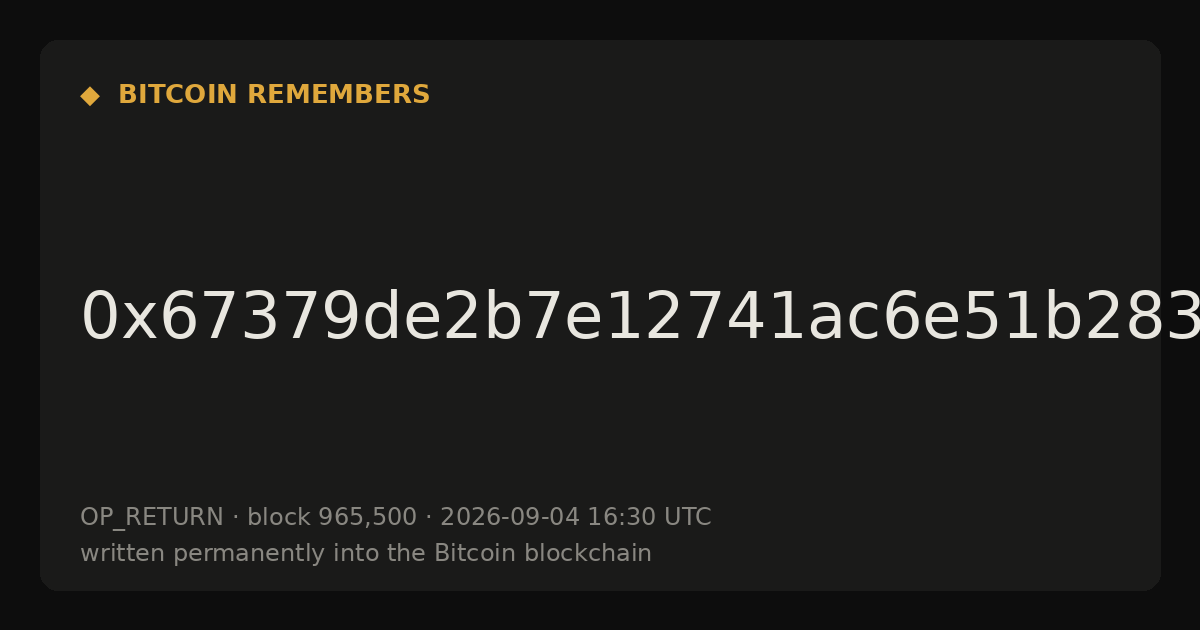The image size is (1200, 630).
Task: Click the written permanently footer line
Action: (x=366, y=554)
